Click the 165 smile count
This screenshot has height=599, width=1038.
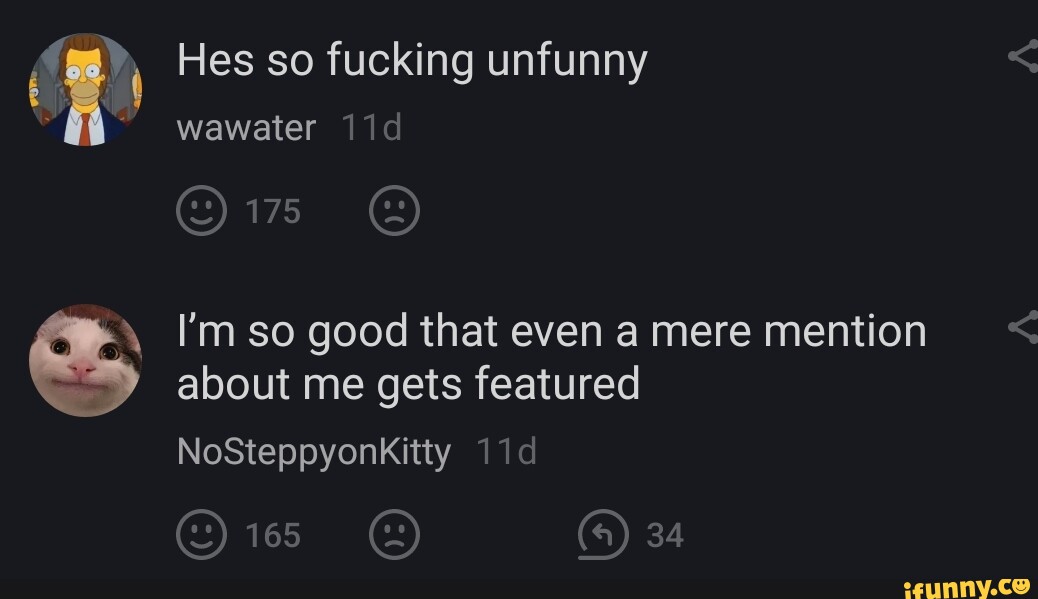click(273, 535)
